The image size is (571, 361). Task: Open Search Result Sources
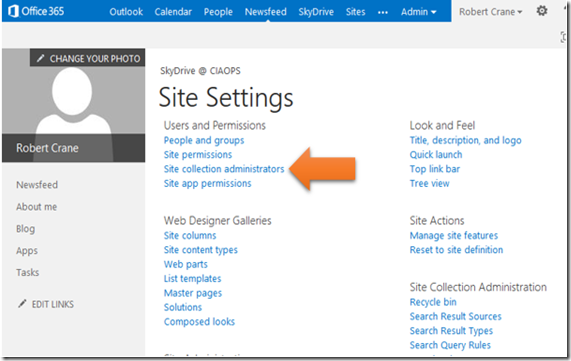click(456, 316)
